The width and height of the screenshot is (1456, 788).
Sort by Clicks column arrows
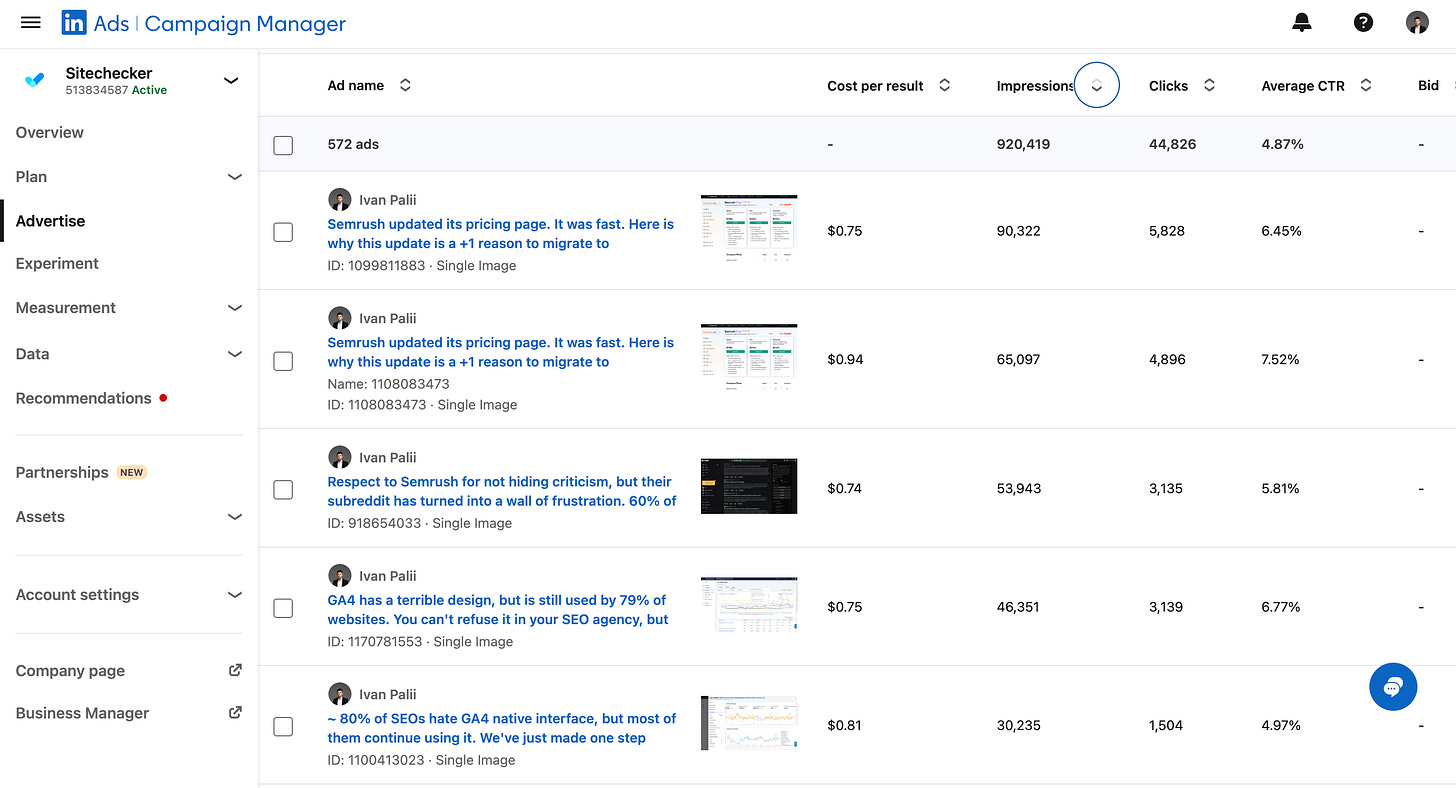click(x=1209, y=85)
